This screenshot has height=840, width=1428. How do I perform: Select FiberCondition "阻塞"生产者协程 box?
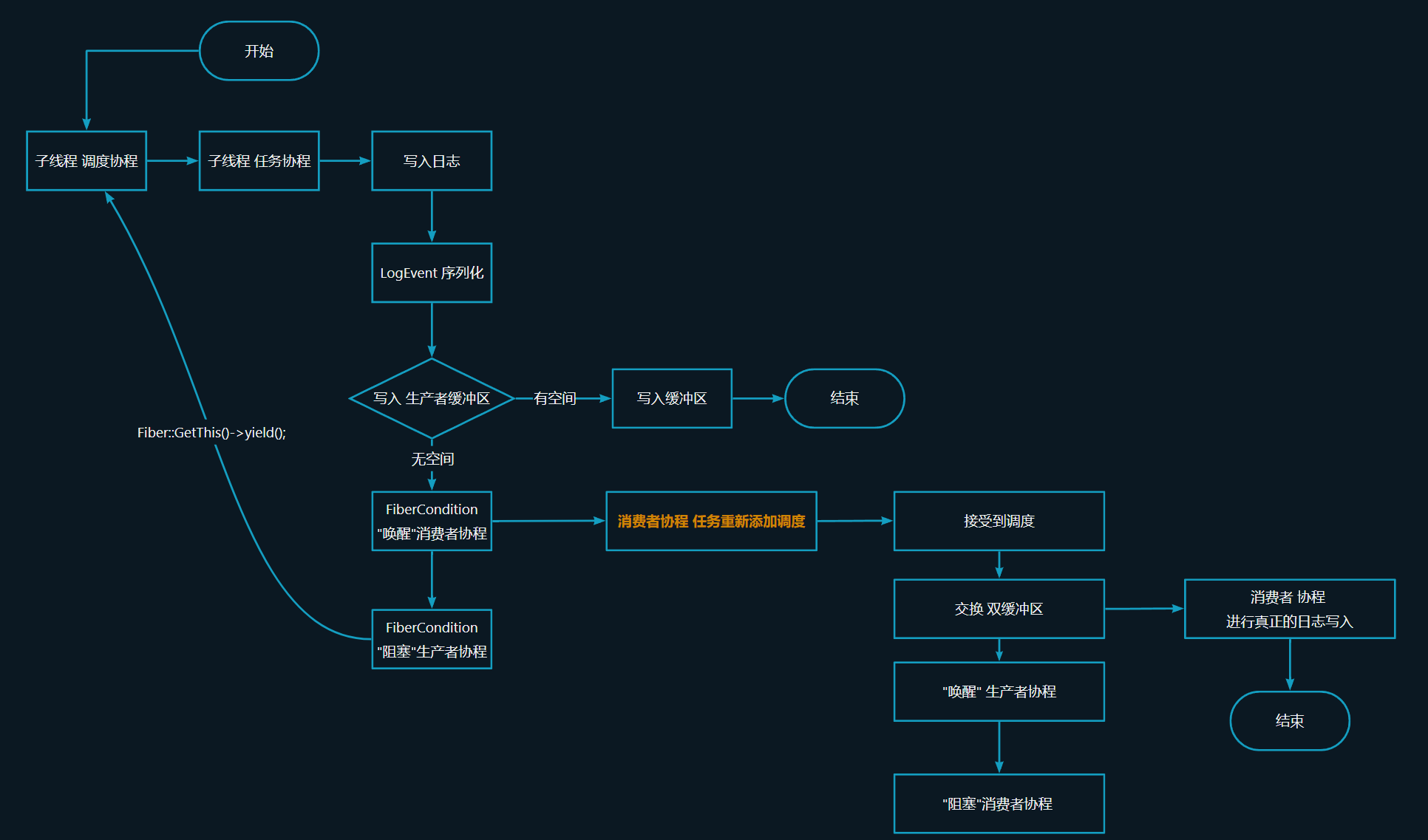point(432,639)
